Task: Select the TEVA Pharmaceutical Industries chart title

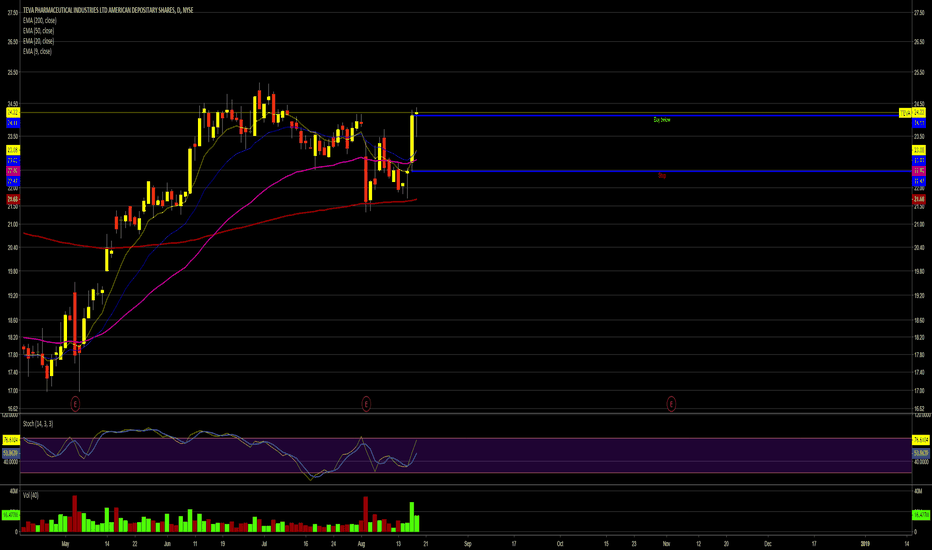Action: [x=108, y=10]
